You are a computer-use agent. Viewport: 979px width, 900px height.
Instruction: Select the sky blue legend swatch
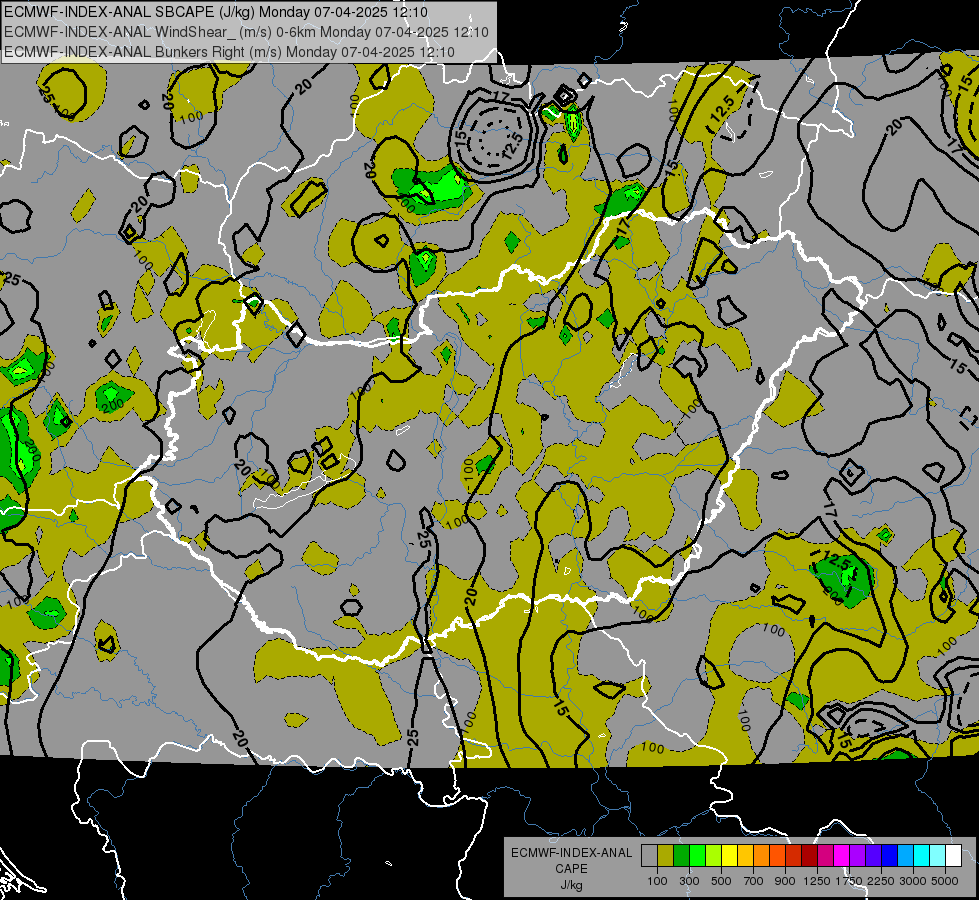tap(905, 856)
